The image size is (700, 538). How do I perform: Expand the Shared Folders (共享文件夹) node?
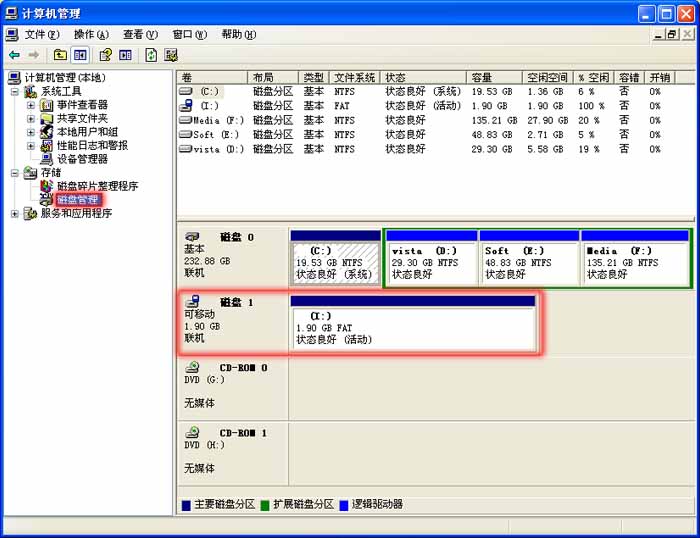click(x=31, y=119)
